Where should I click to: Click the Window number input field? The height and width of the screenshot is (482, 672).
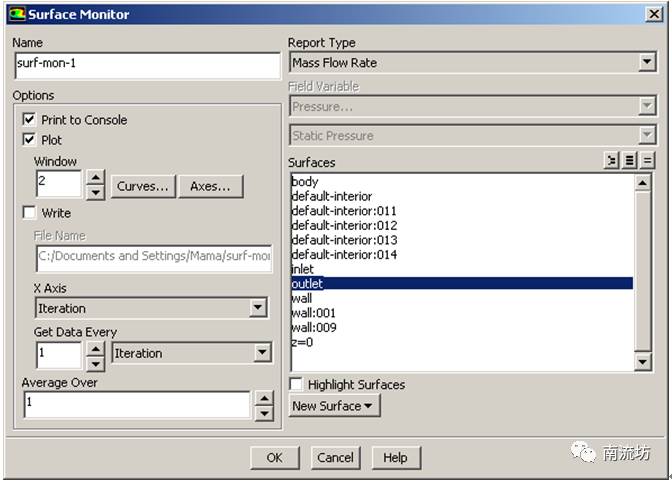[59, 184]
